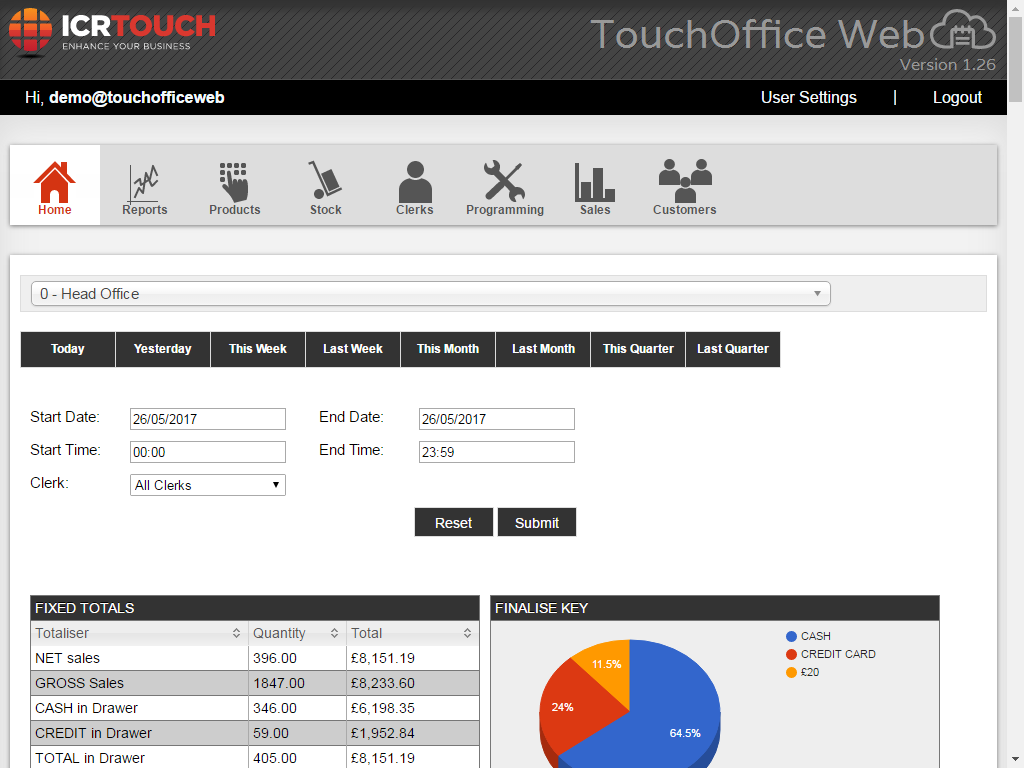The width and height of the screenshot is (1024, 768).
Task: Select the This Quarter range tab
Action: (x=638, y=349)
